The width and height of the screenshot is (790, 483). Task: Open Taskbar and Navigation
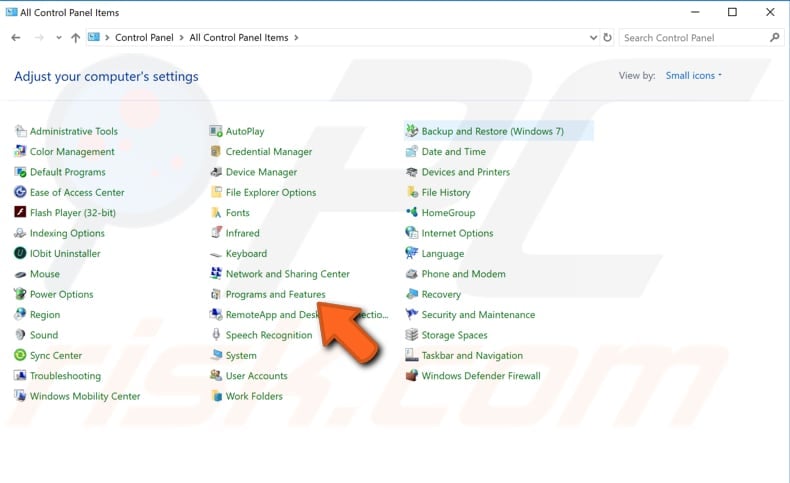coord(472,356)
